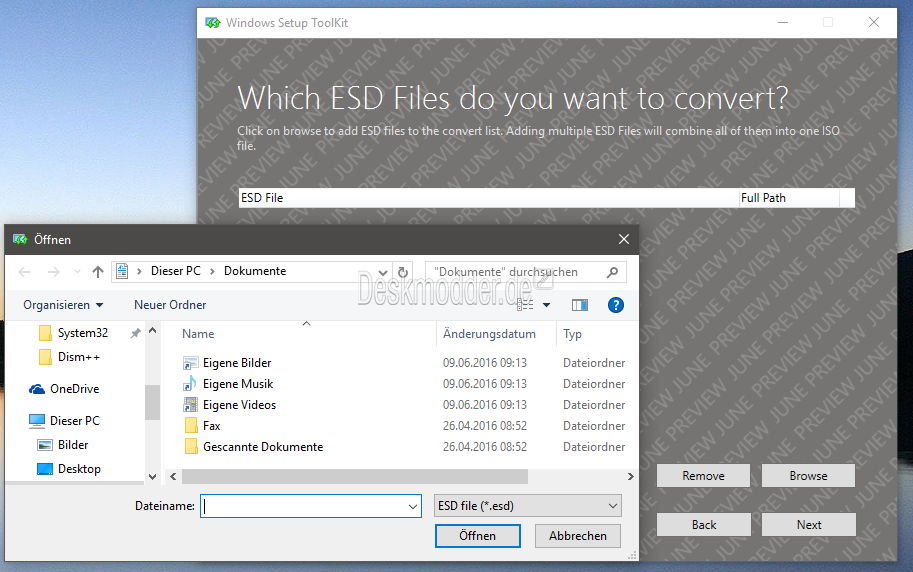The height and width of the screenshot is (572, 913).
Task: Open help with the question mark icon
Action: click(x=615, y=305)
